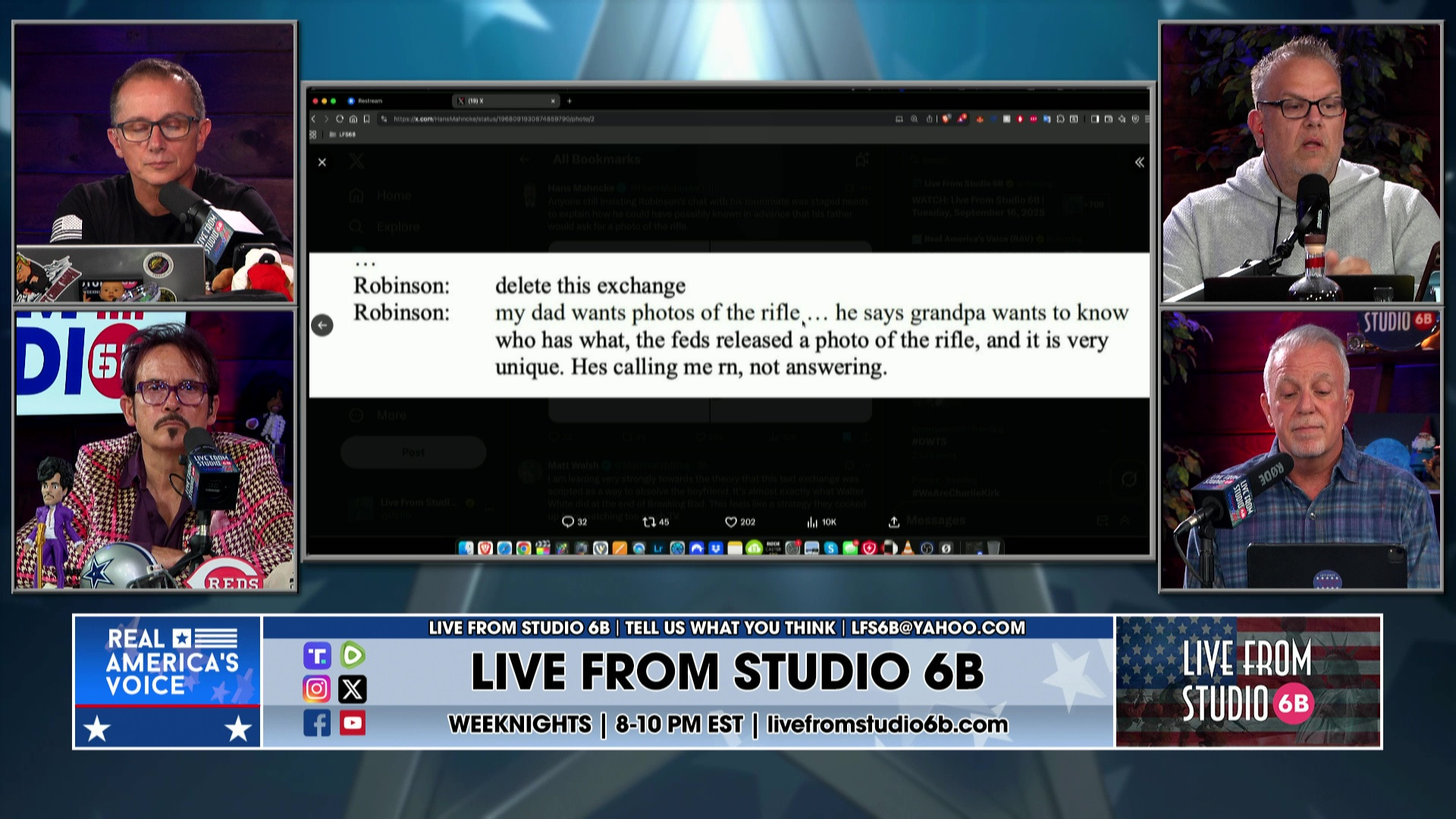
Task: Click the dimmed Home item in X sidebar
Action: click(381, 196)
